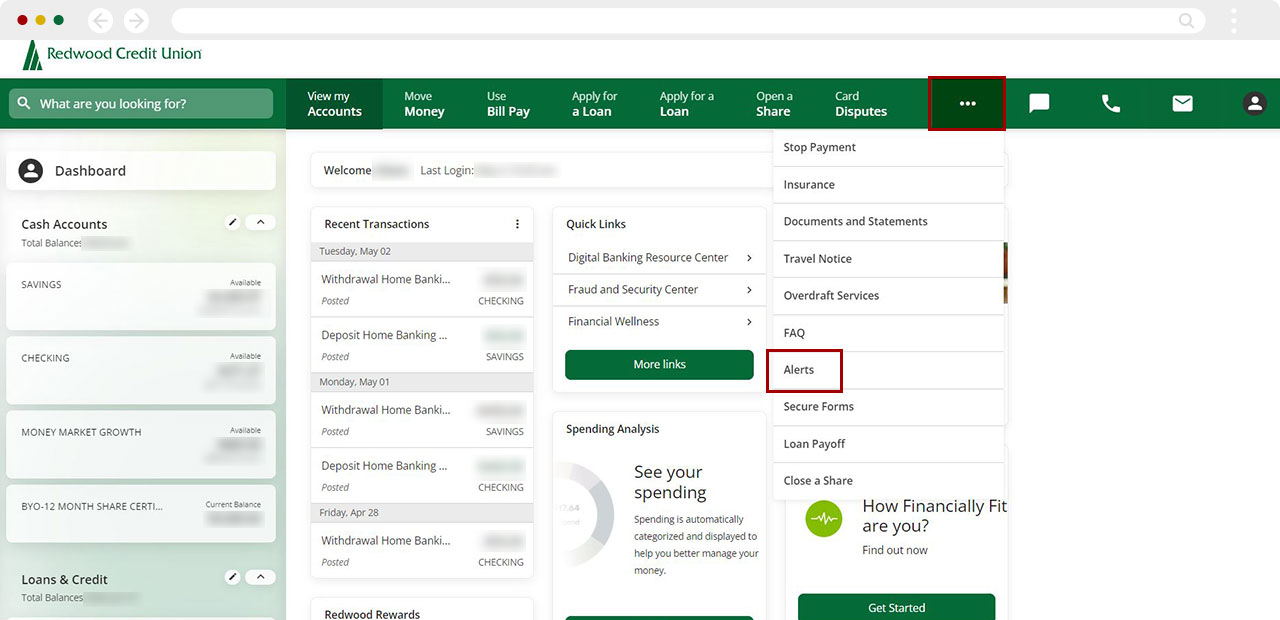Open Friday Apr 28 Withdrawal transaction
The image size is (1280, 620).
422,550
